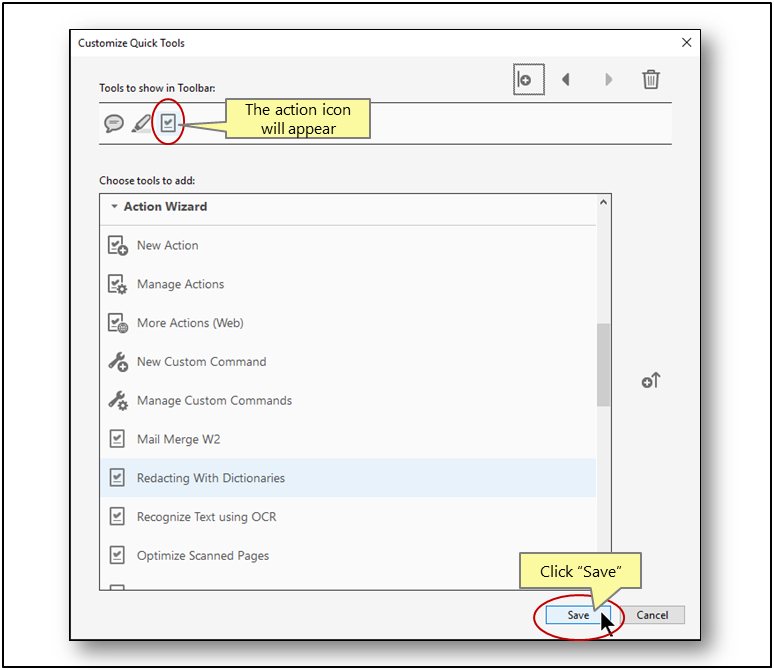Select "Mail Merge W2" text row
The height and width of the screenshot is (670, 774).
(348, 439)
